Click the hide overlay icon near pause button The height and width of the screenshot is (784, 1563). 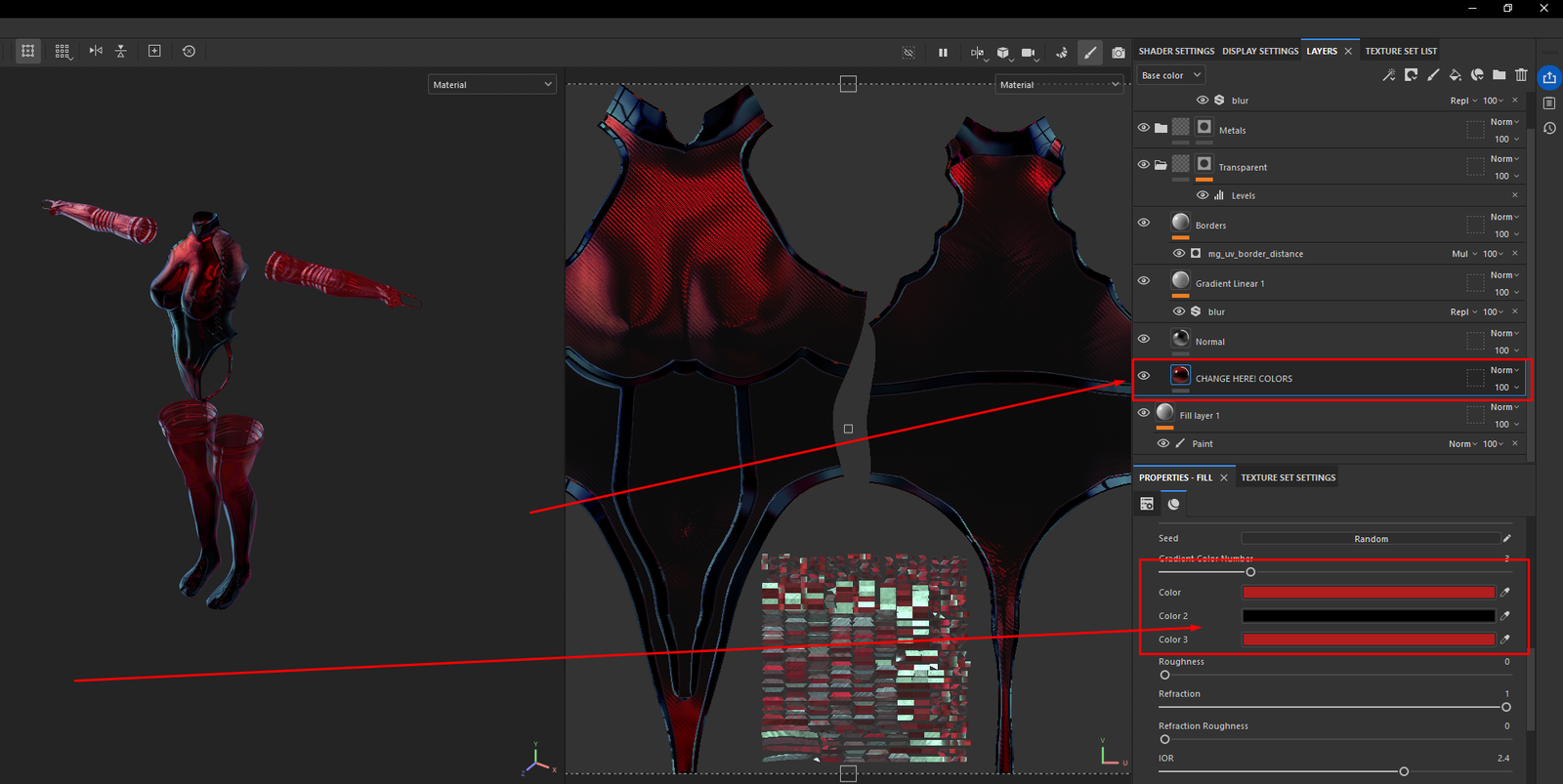click(x=908, y=53)
